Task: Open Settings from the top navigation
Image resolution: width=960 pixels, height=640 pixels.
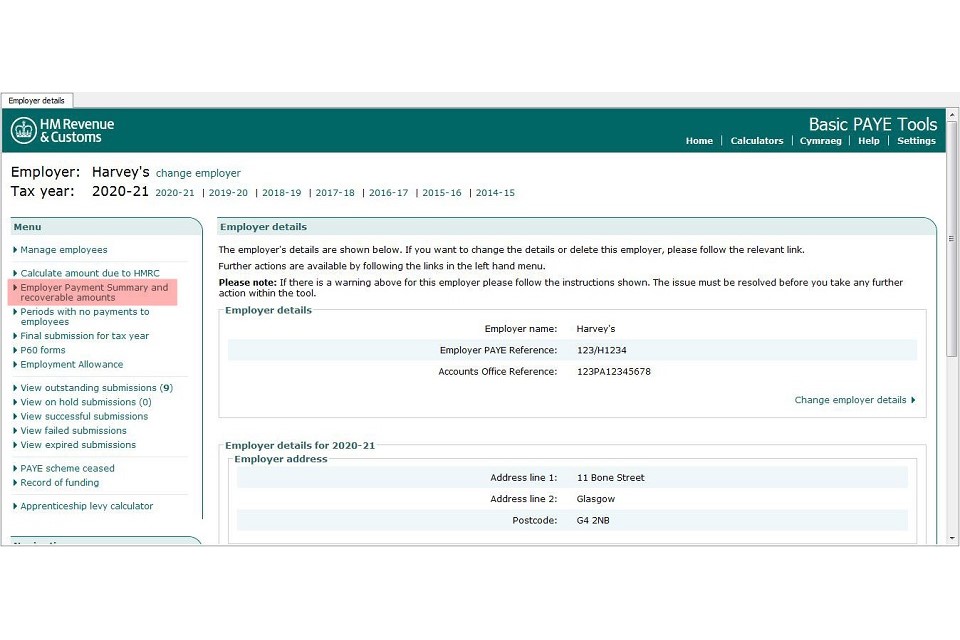Action: point(916,140)
